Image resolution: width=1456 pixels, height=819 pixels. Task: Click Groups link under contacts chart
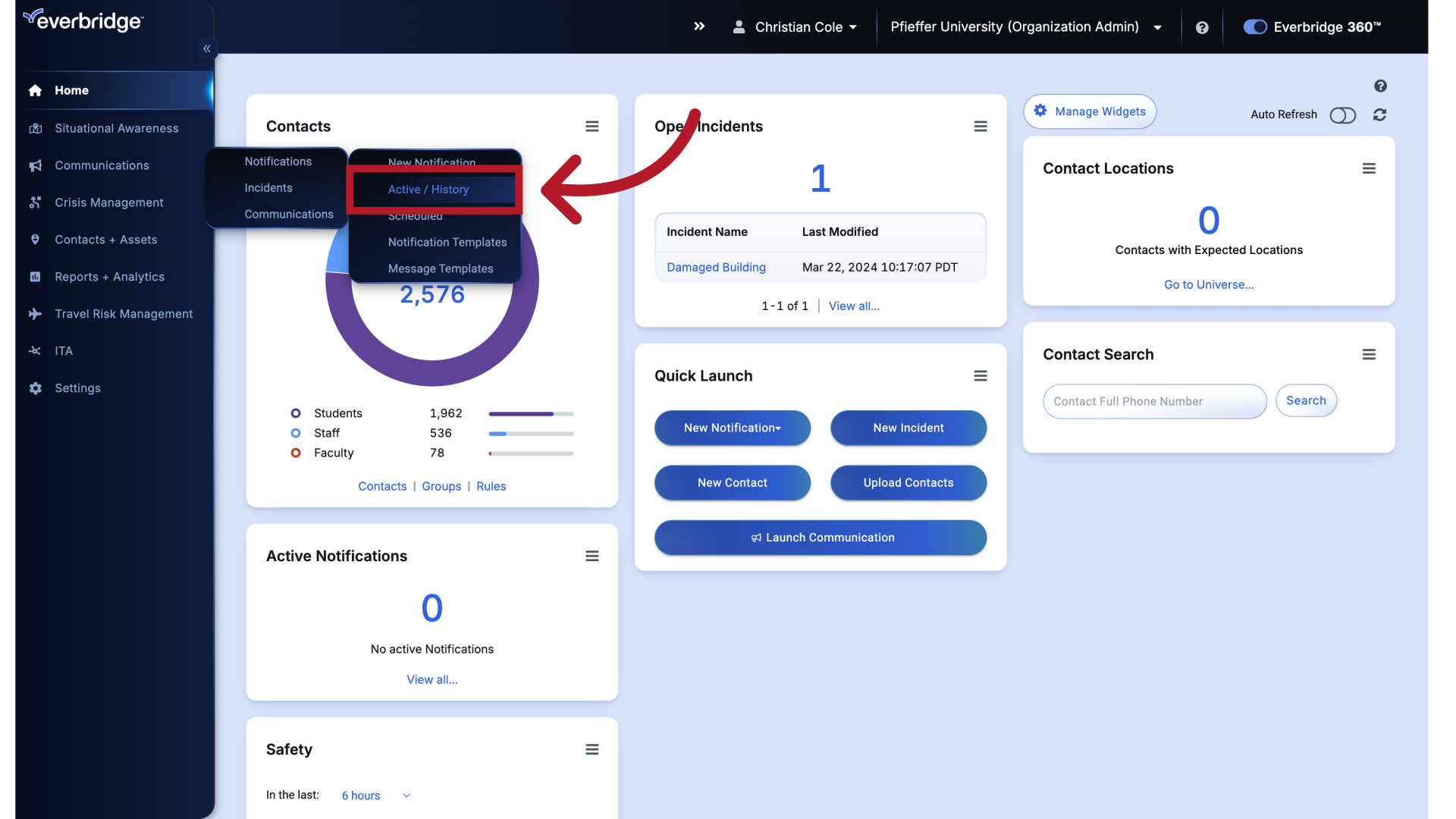pyautogui.click(x=441, y=486)
